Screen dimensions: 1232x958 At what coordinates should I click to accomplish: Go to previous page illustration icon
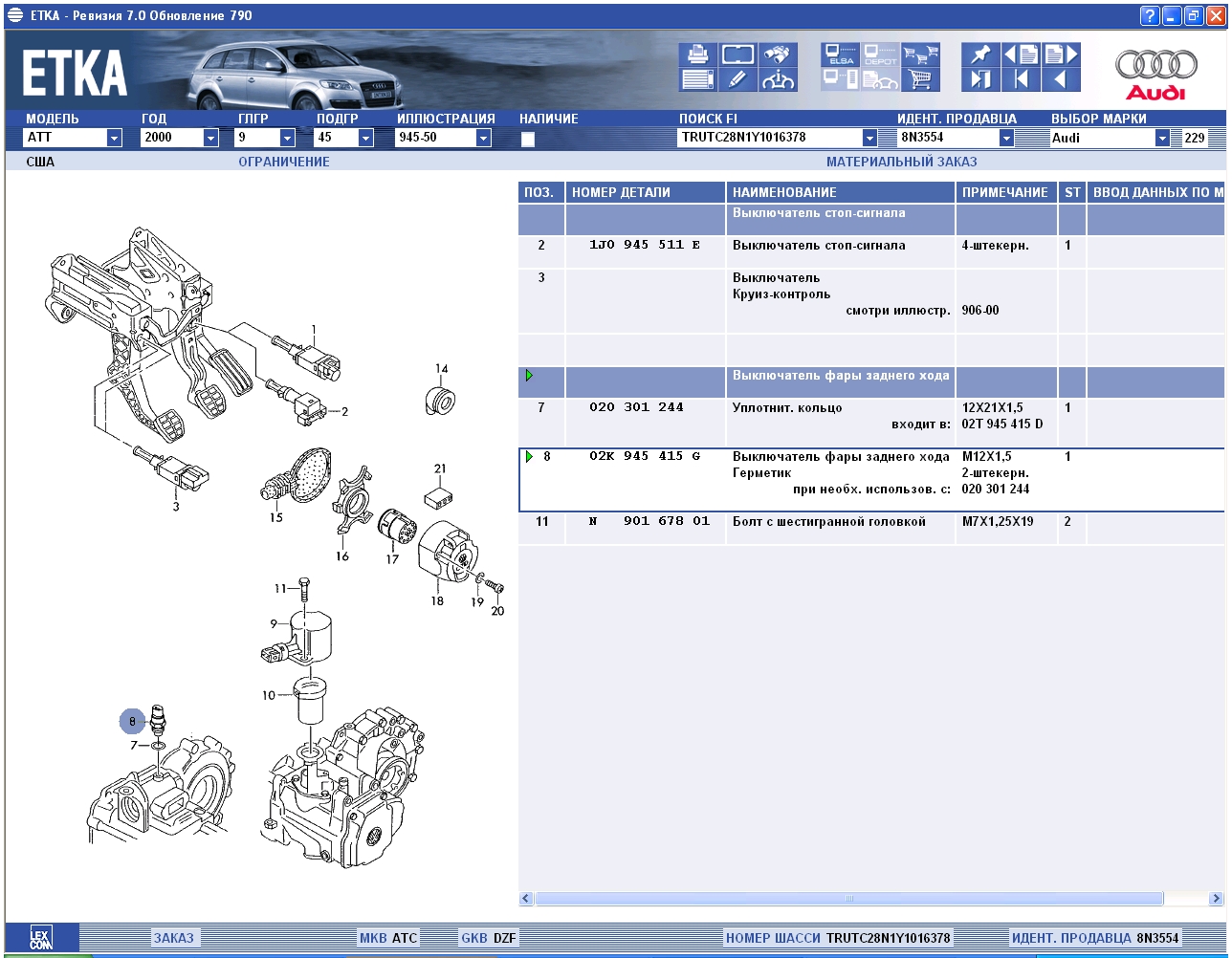point(1020,54)
